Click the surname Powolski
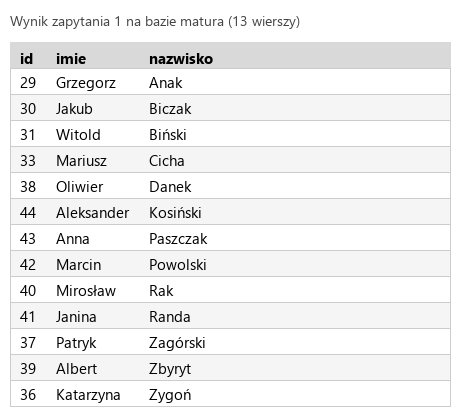This screenshot has height=416, width=460. point(178,265)
